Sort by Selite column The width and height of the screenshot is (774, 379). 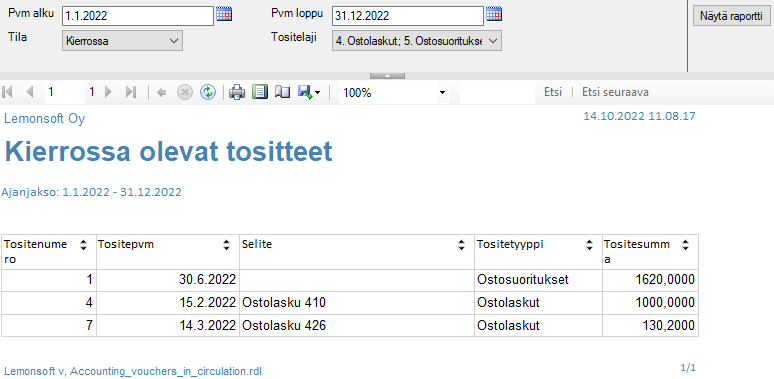(462, 245)
